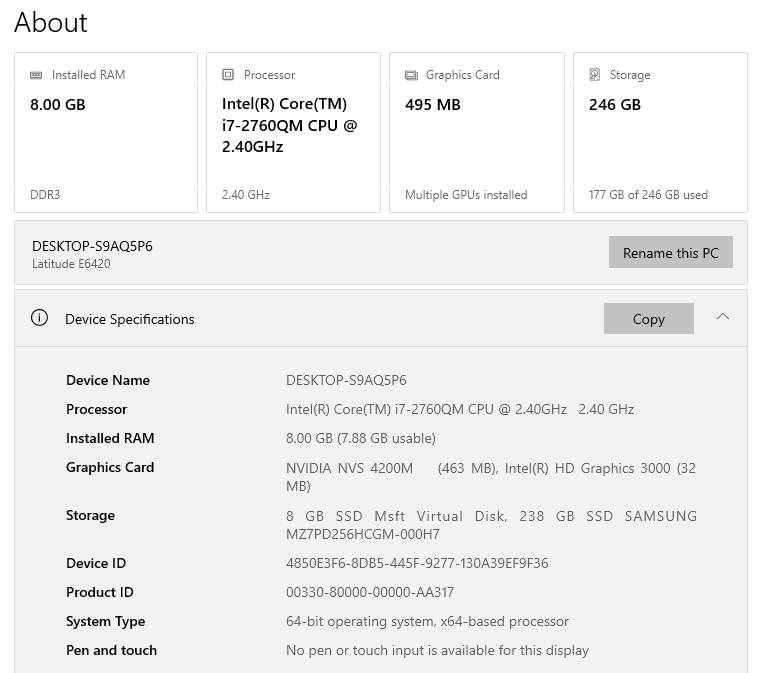Click the Storage drive icon
The image size is (757, 673).
tap(594, 75)
